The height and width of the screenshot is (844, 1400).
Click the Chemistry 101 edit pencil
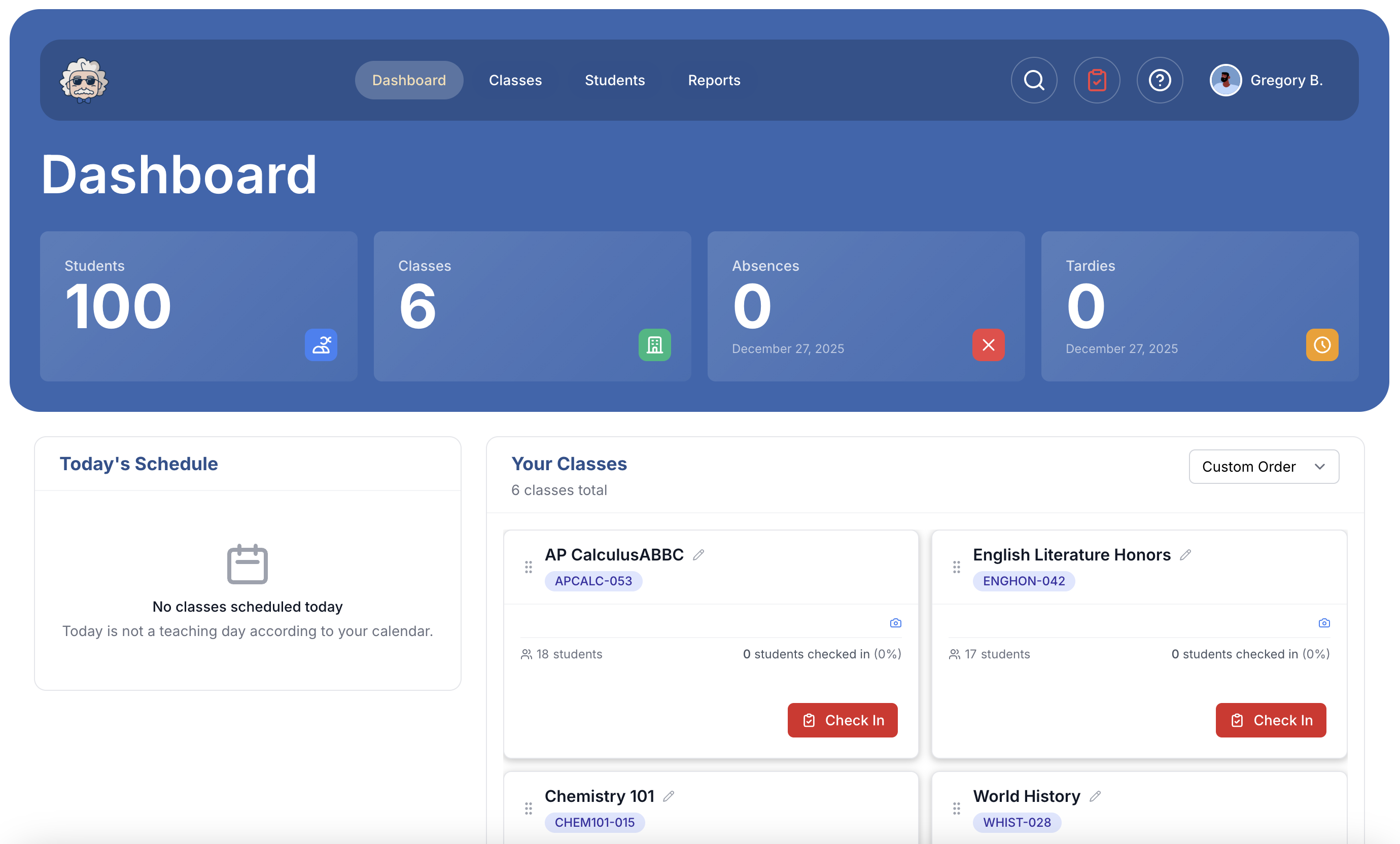pyautogui.click(x=669, y=796)
